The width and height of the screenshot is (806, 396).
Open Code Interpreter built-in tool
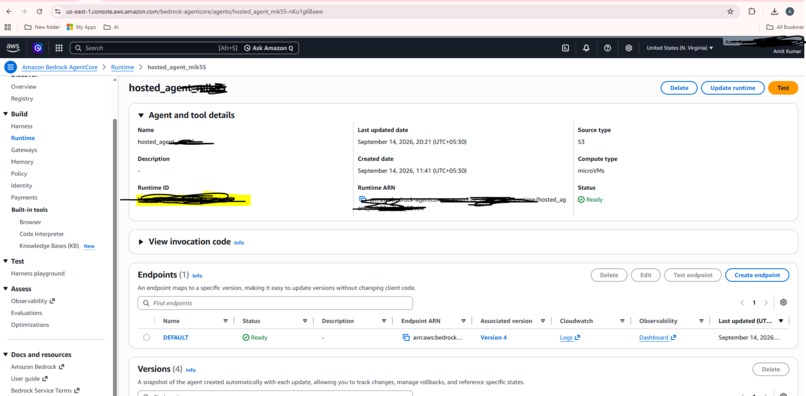coord(42,234)
